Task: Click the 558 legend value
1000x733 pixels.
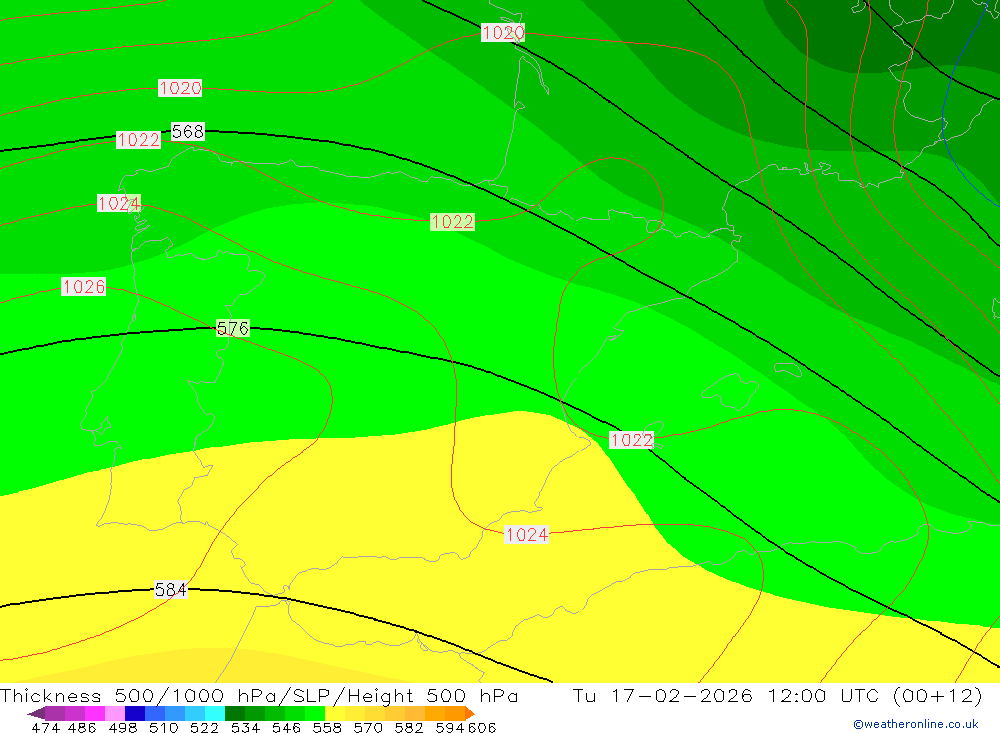Action: 327,727
